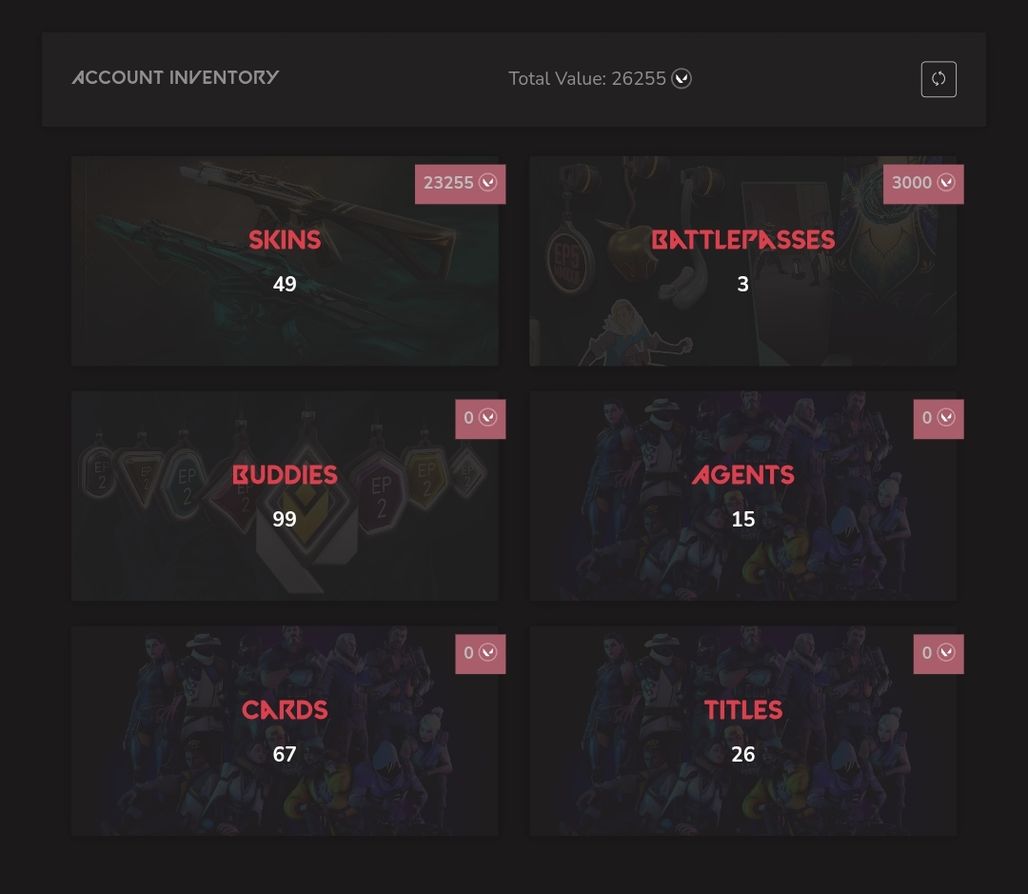This screenshot has height=894, width=1028.
Task: Click the Total Value 26255 text
Action: click(x=587, y=79)
